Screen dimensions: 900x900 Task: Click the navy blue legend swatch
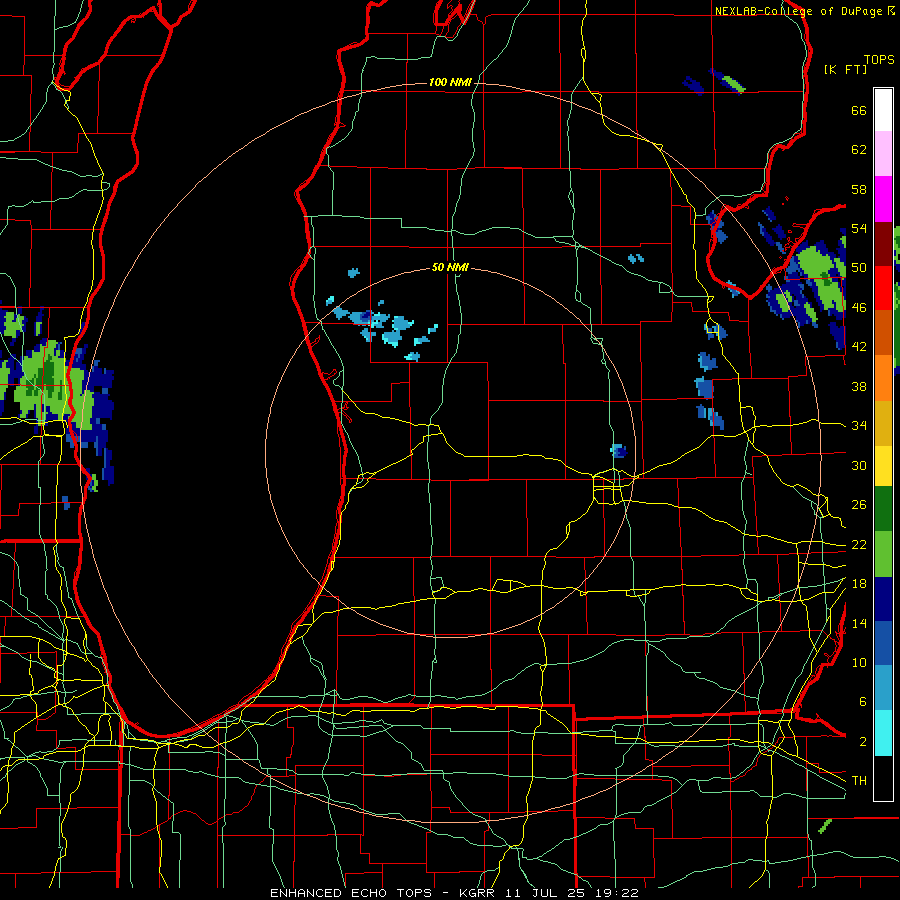[883, 599]
